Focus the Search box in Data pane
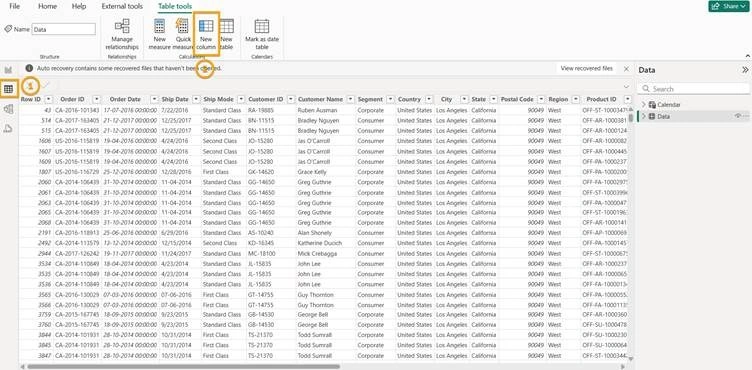 point(693,89)
